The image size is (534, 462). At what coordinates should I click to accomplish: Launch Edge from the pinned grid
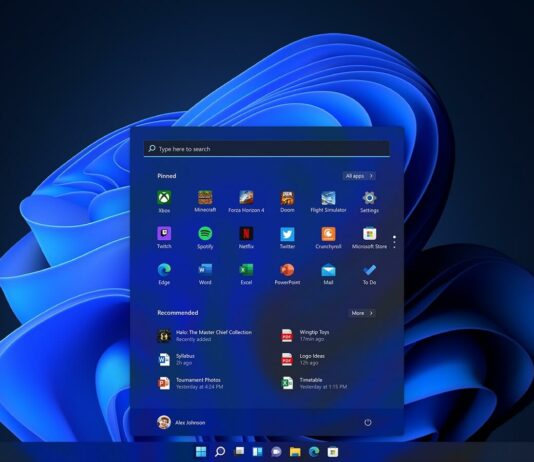[164, 274]
